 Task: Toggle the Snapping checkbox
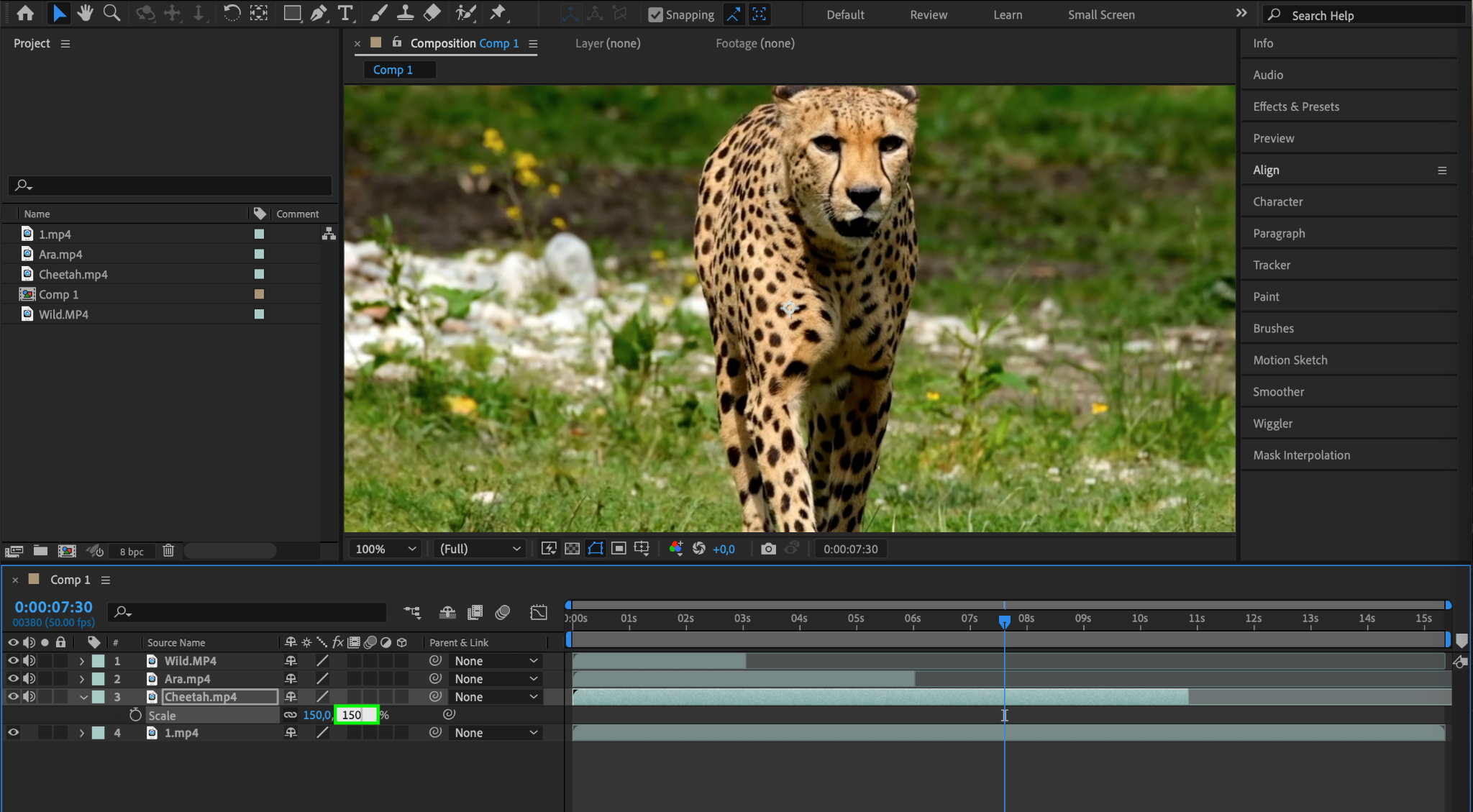click(x=655, y=14)
